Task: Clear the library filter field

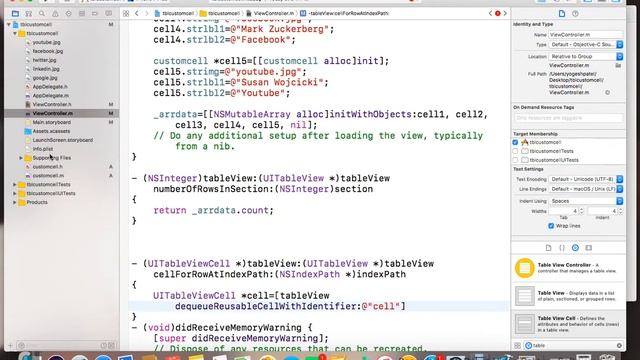Action: pyautogui.click(x=619, y=345)
